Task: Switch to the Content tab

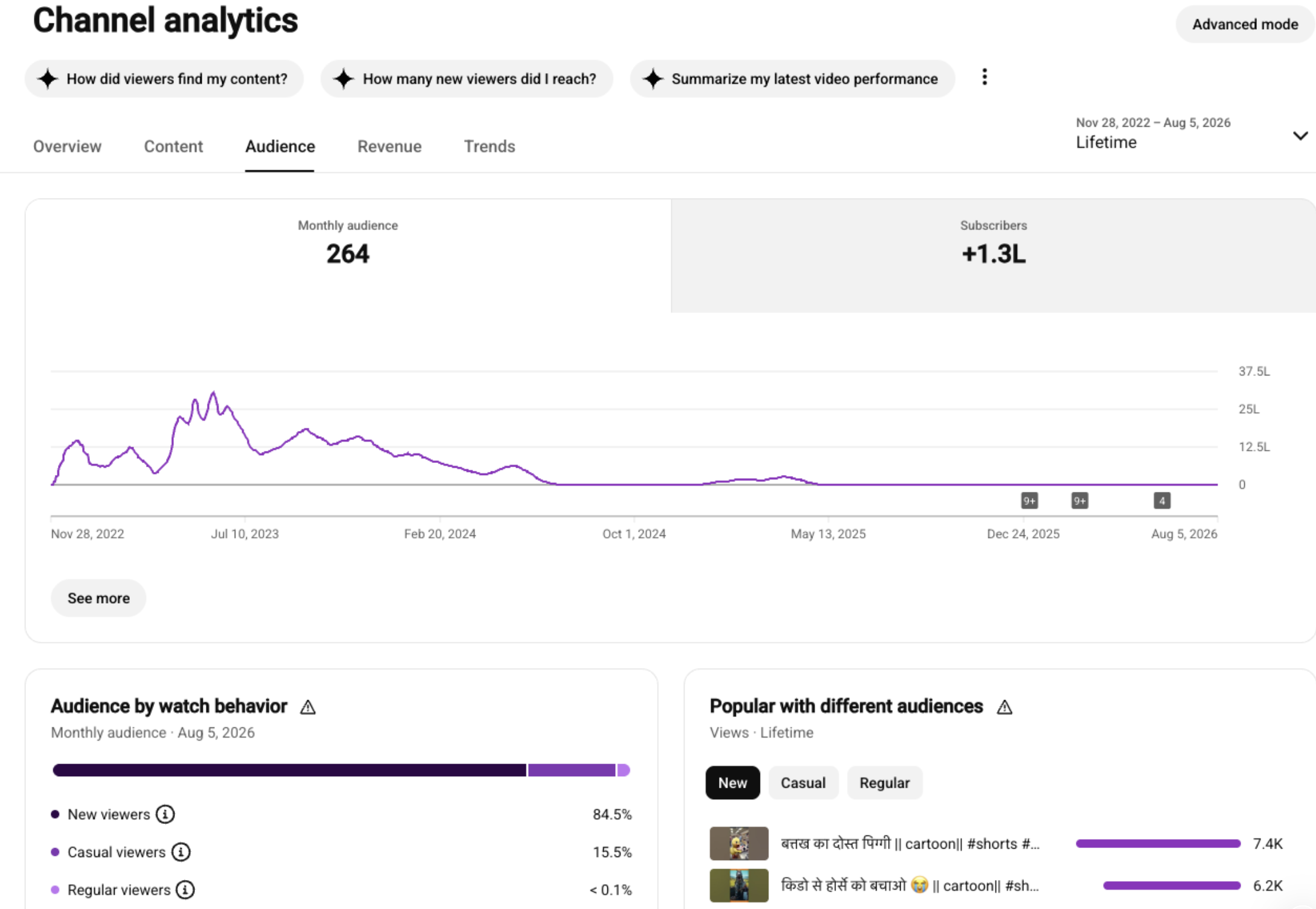Action: 173,146
